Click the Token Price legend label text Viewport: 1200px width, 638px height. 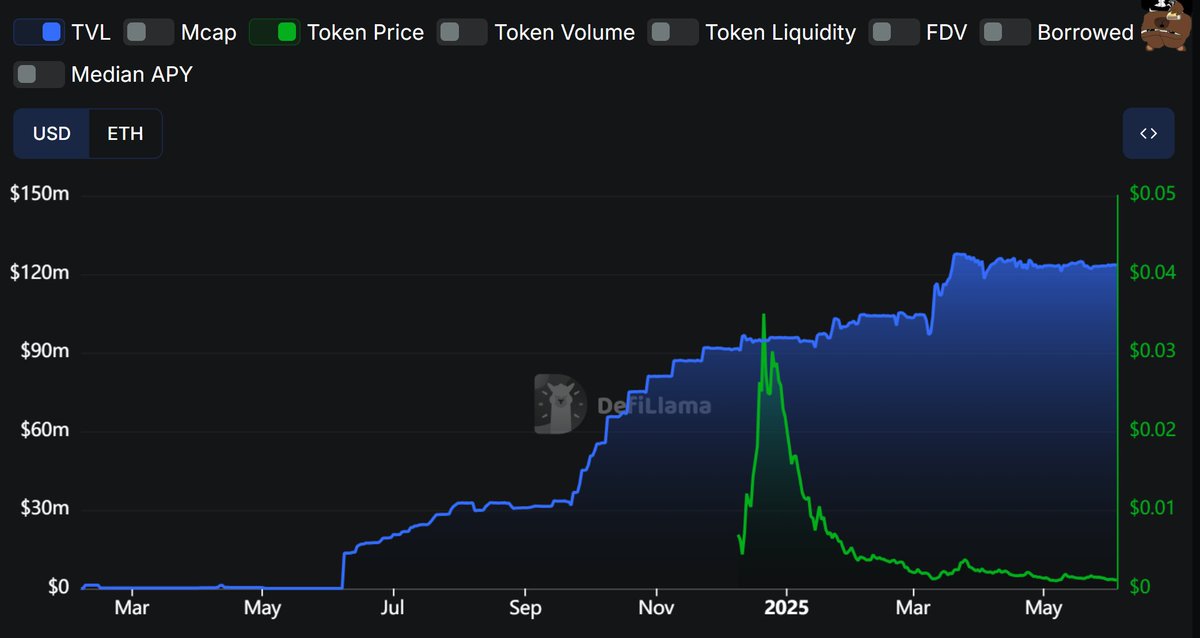(x=365, y=32)
